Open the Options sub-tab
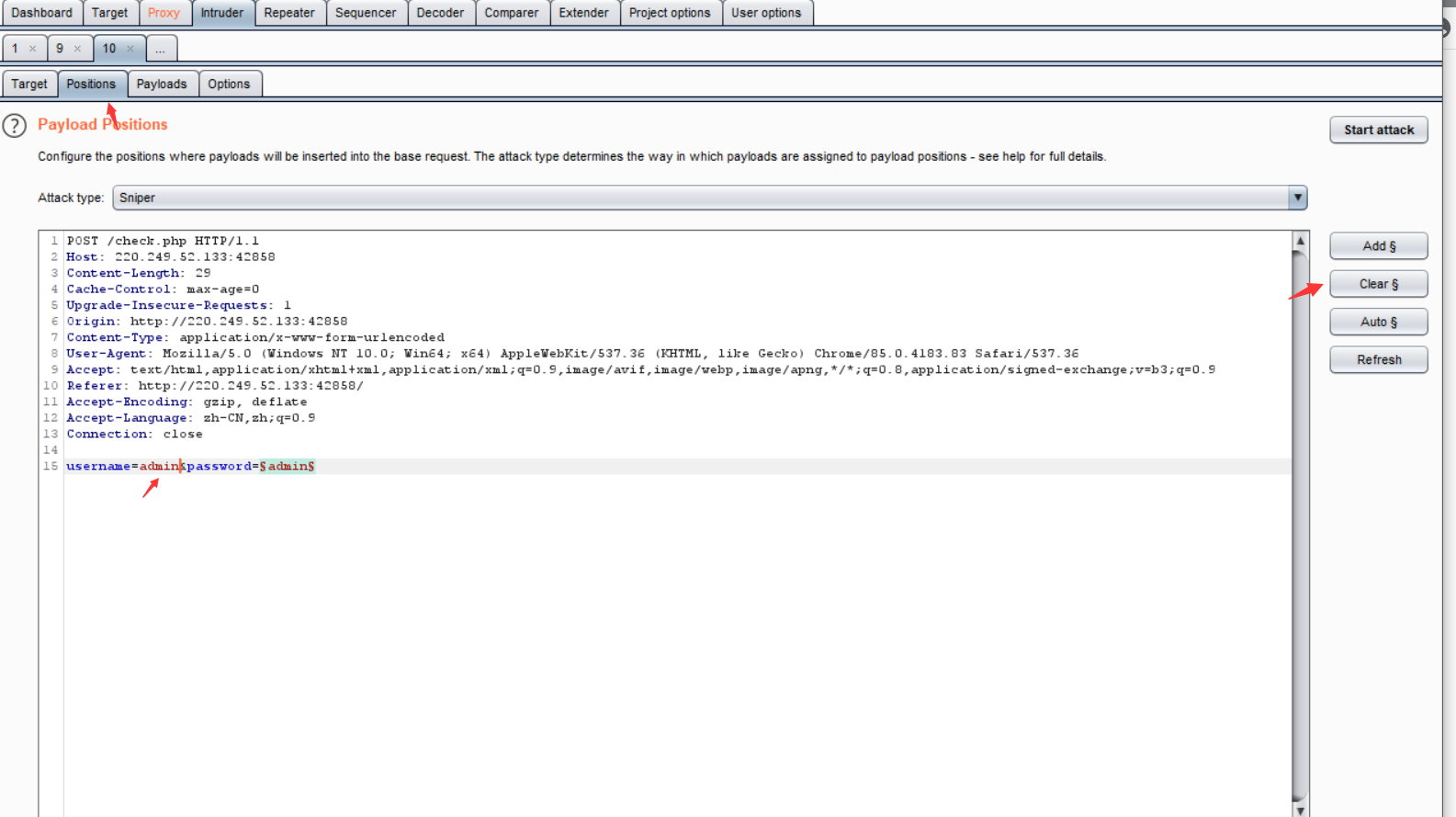Screen dimensions: 1456x817 click(229, 84)
